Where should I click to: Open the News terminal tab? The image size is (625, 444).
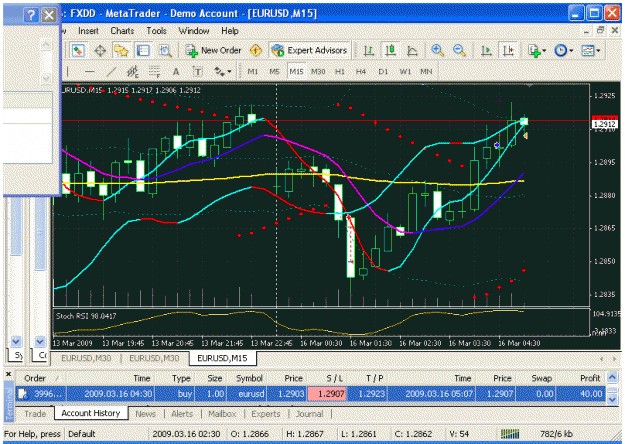(x=145, y=414)
